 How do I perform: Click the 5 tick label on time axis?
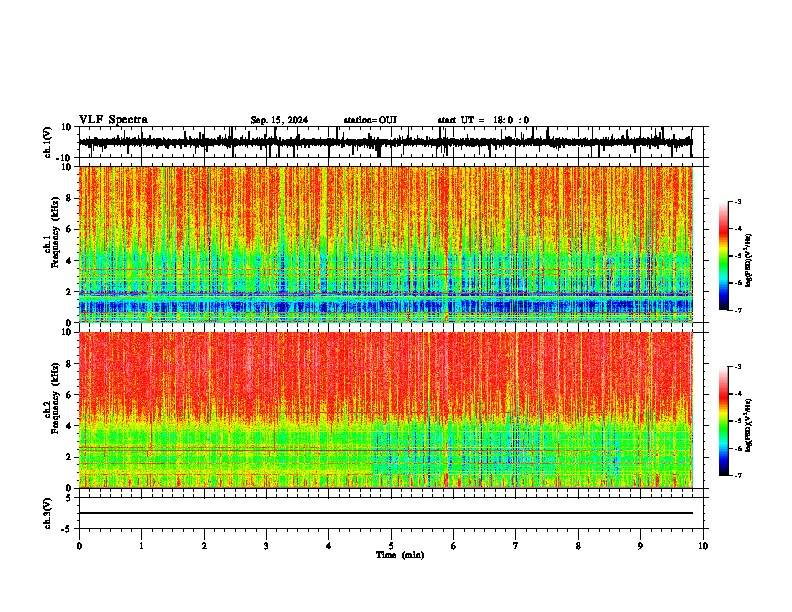(391, 546)
